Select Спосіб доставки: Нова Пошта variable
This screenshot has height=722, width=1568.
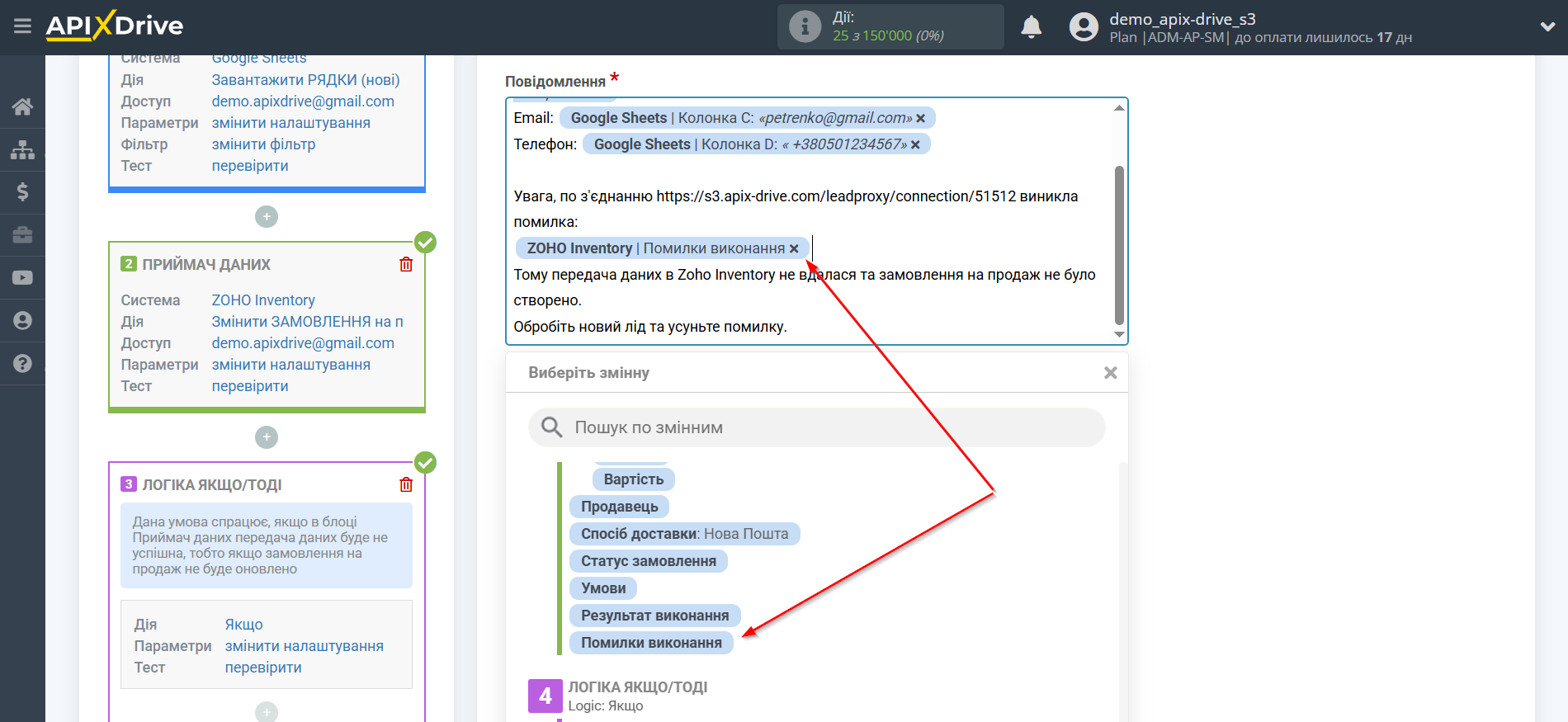(685, 534)
